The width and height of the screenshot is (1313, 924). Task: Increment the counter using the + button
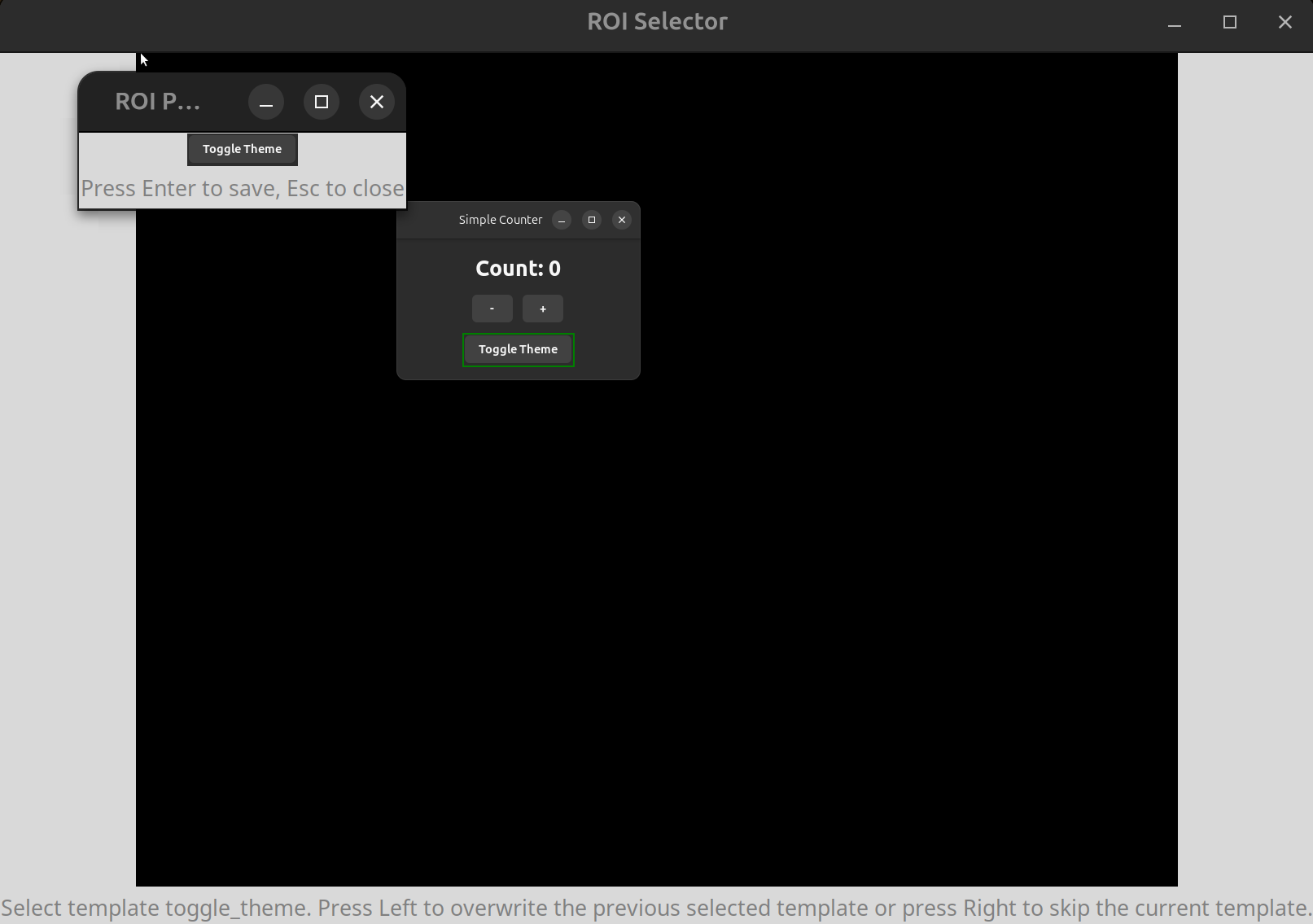coord(542,309)
